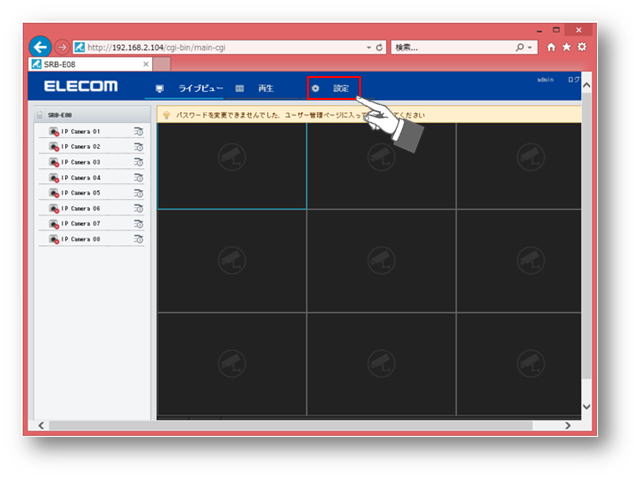Click IP Camera 04 row's right icon

[x=139, y=177]
